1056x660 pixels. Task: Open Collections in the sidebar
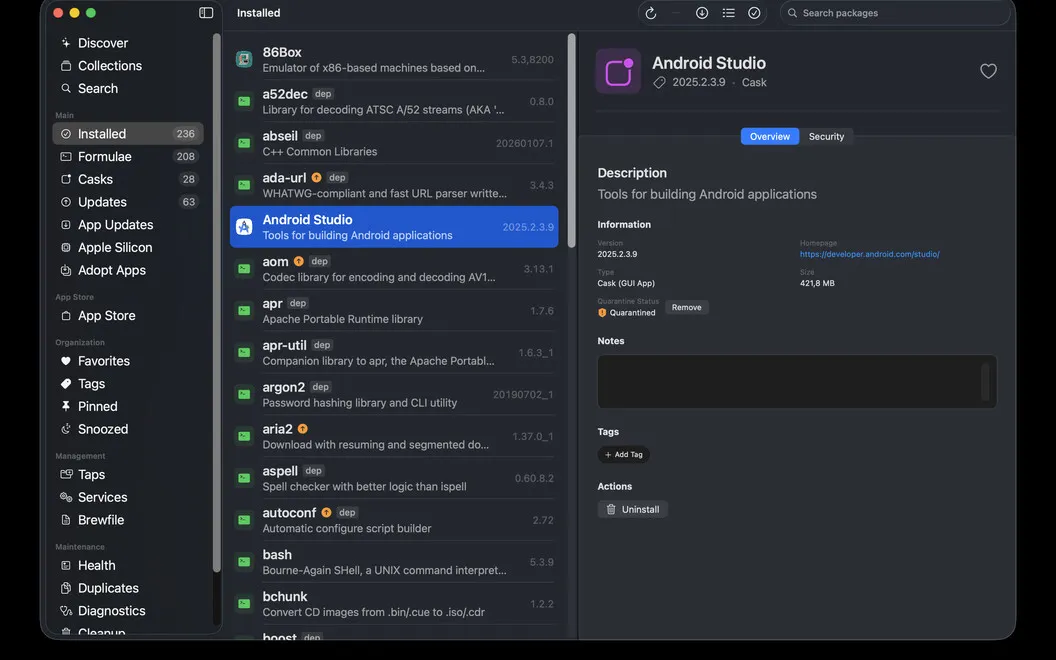pos(128,66)
